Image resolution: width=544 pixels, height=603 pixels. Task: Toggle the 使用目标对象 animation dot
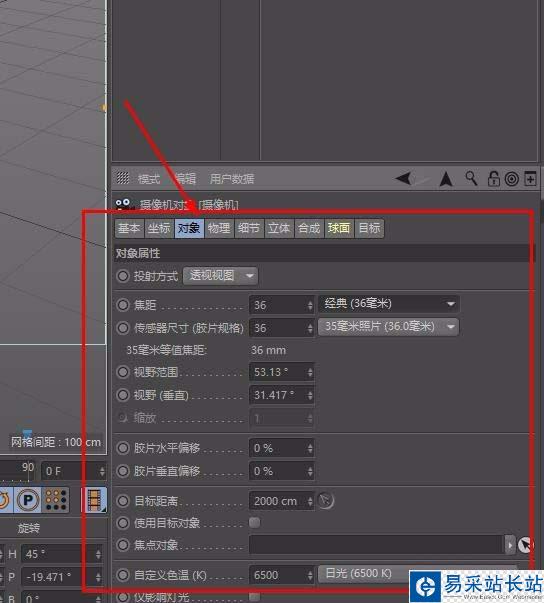(123, 523)
